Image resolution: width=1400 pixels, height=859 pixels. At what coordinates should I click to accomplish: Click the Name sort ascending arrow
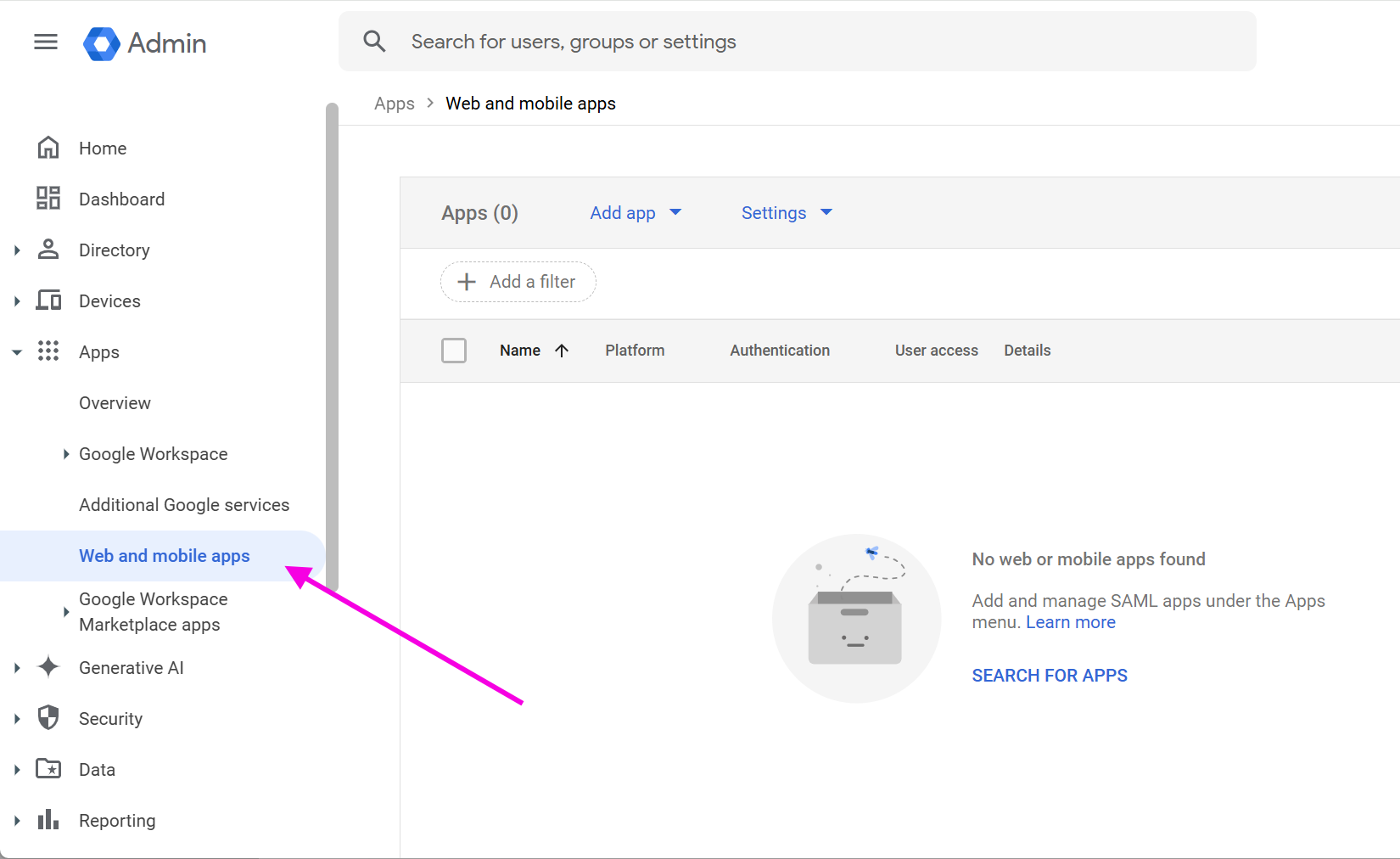(562, 351)
